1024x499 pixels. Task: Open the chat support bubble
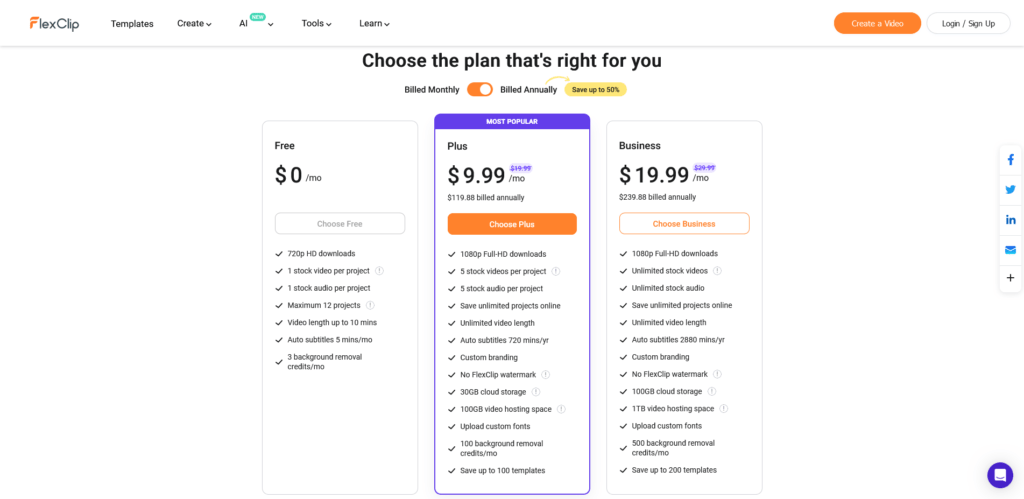[1000, 475]
